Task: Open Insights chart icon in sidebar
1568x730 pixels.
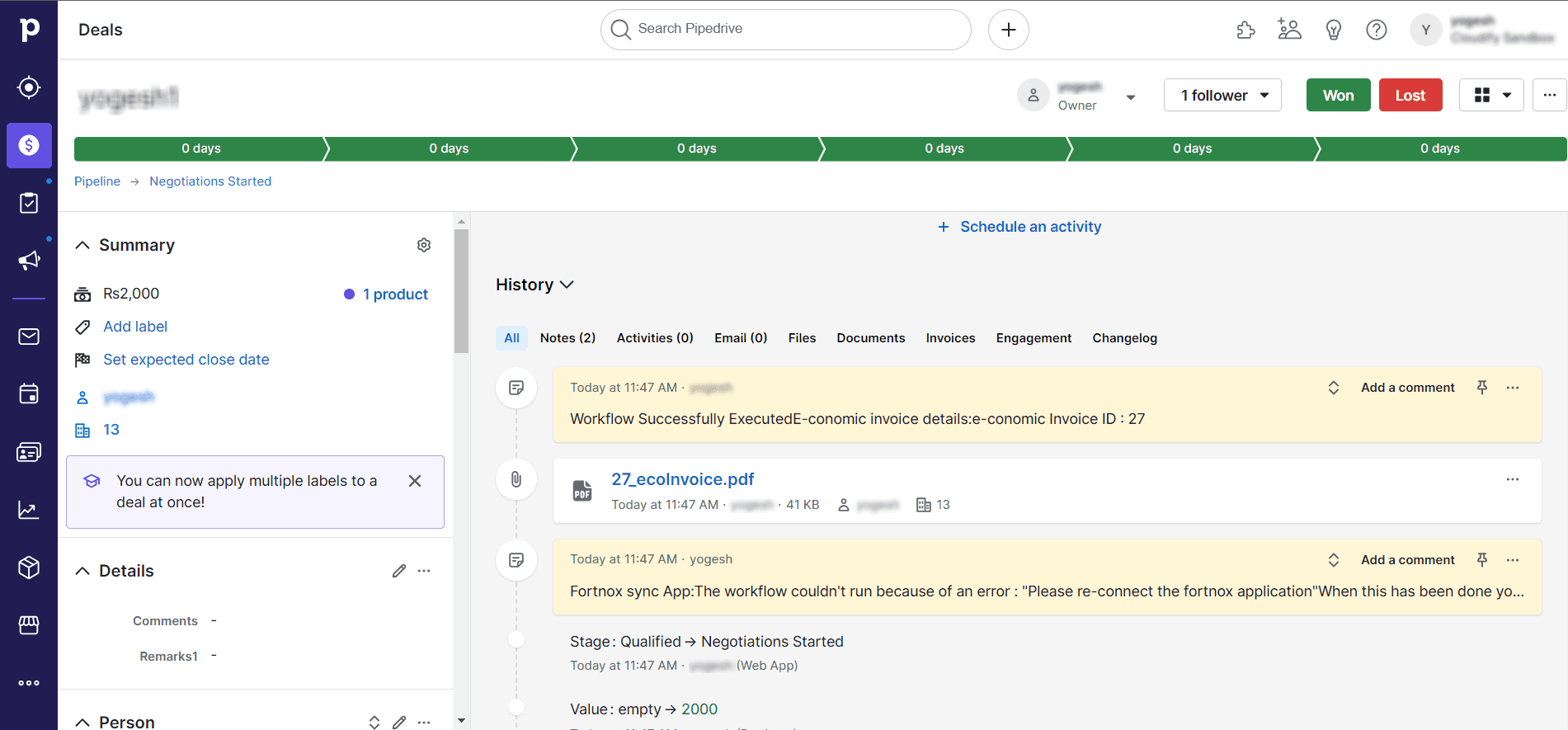Action: [x=29, y=510]
